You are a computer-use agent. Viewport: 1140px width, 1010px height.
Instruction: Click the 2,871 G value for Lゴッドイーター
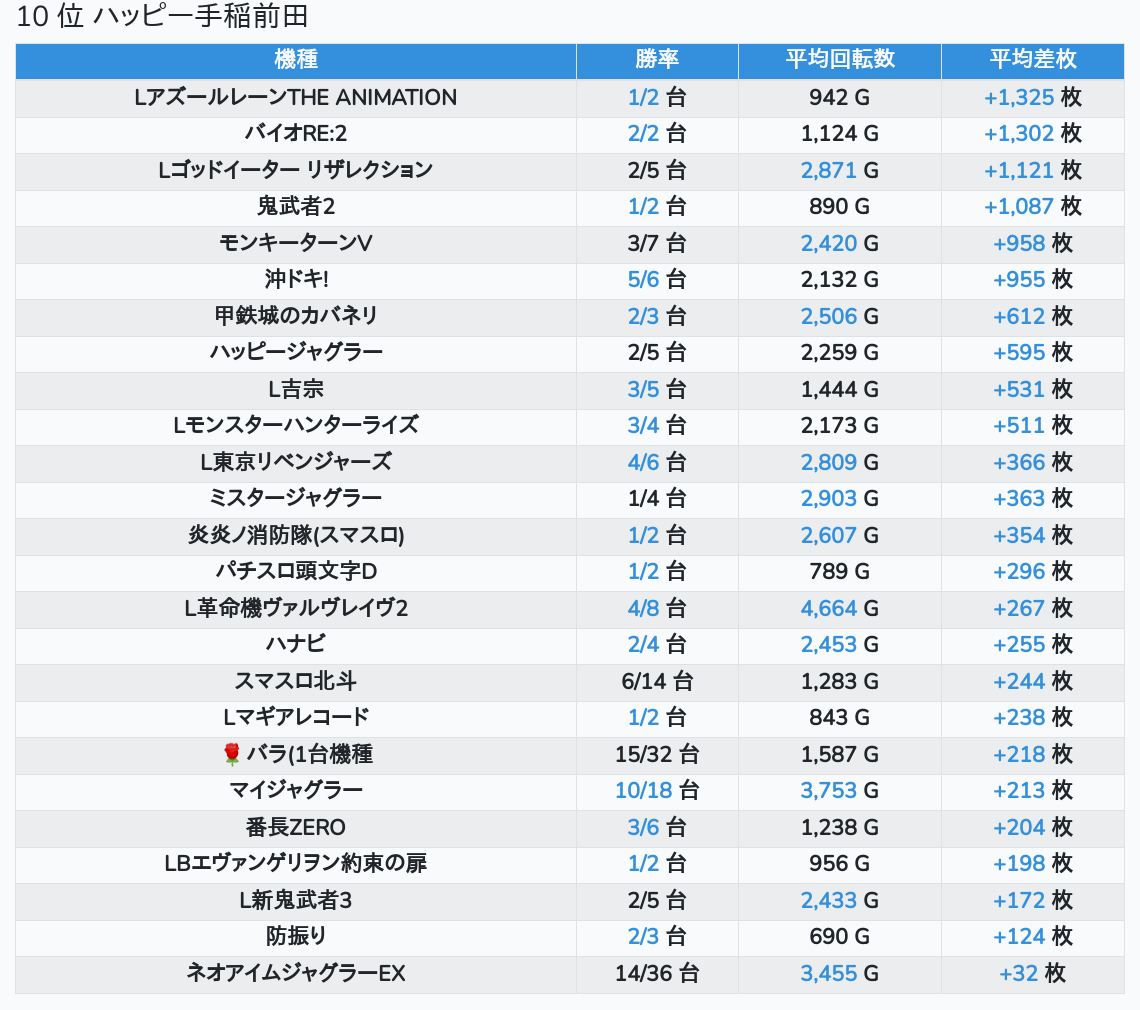coord(829,171)
